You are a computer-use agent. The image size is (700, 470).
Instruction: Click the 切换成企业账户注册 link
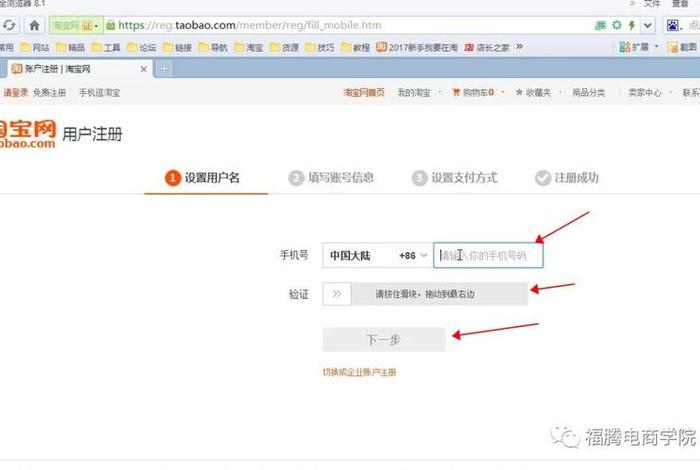[x=359, y=372]
